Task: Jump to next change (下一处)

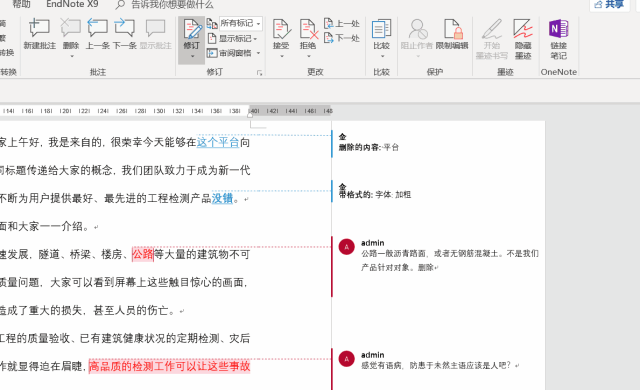Action: pyautogui.click(x=342, y=38)
